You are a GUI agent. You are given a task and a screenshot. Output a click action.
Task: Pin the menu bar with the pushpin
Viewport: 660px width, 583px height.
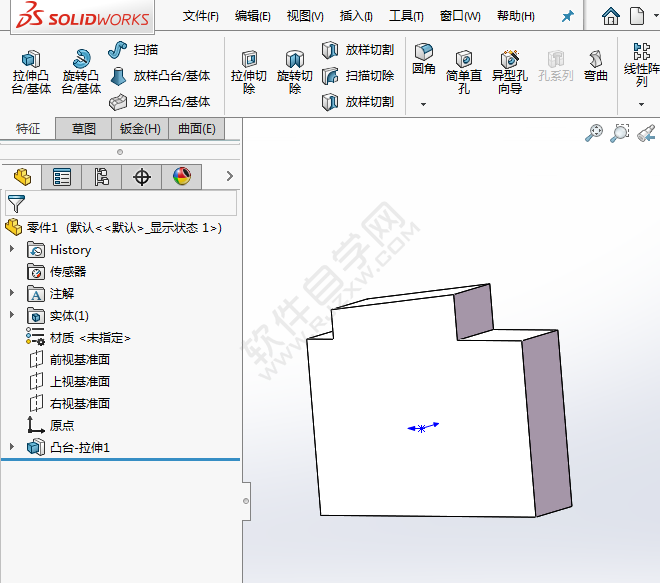(567, 16)
